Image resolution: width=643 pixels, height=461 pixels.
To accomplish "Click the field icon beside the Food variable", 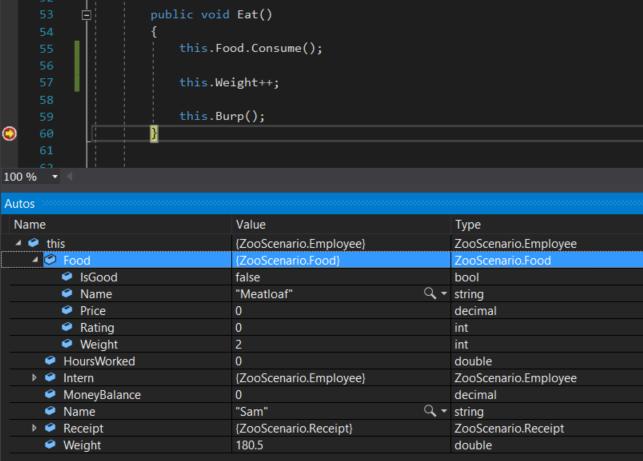I will coord(50,260).
